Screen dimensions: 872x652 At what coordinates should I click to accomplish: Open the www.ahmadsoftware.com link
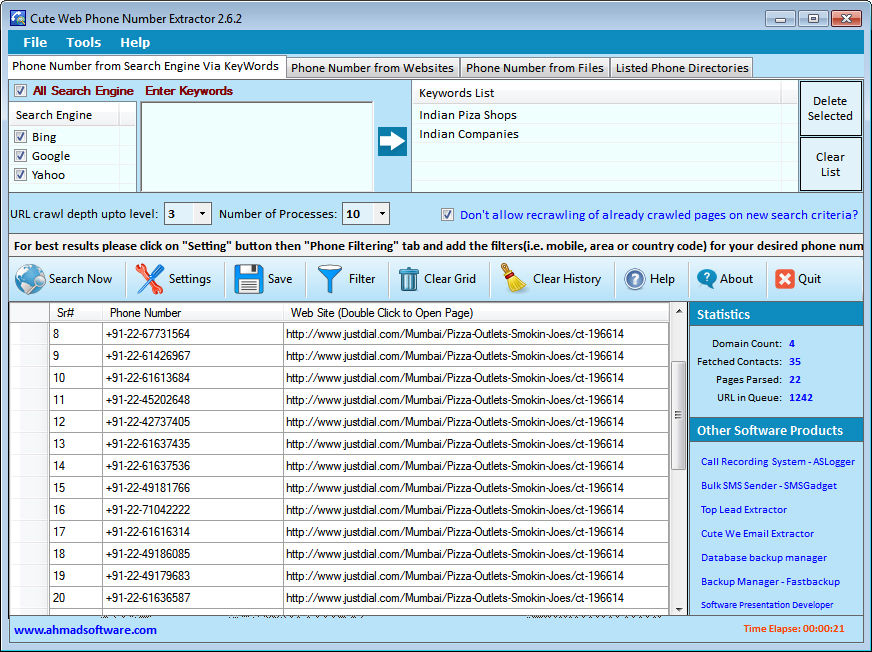[x=85, y=630]
